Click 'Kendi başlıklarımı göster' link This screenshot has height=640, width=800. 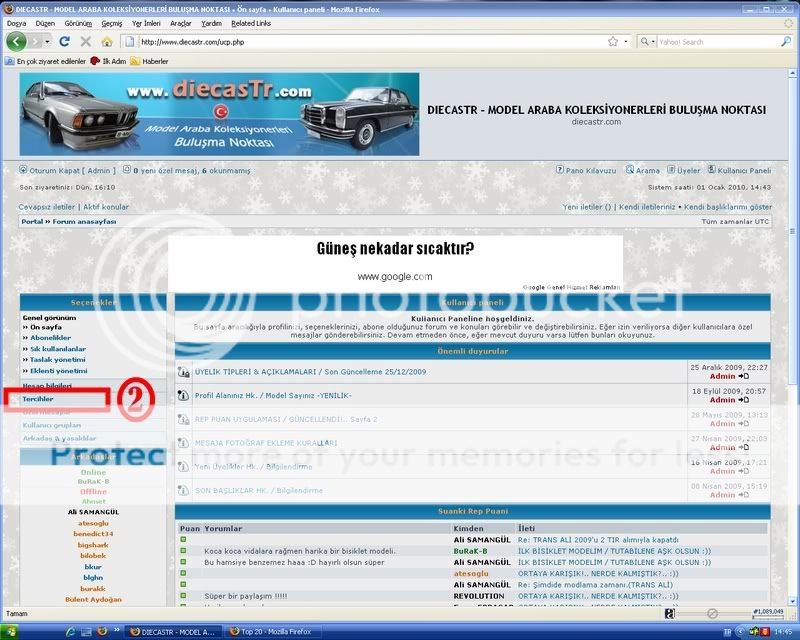click(728, 207)
